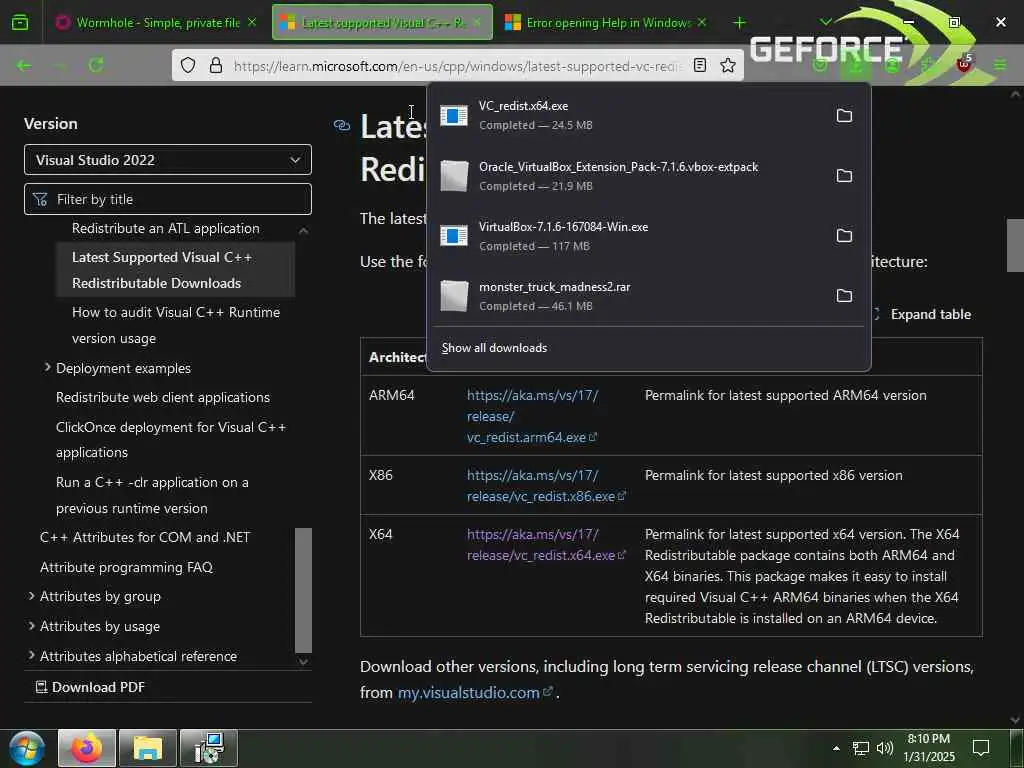Go back using the browser back arrow
1024x768 pixels.
click(24, 65)
